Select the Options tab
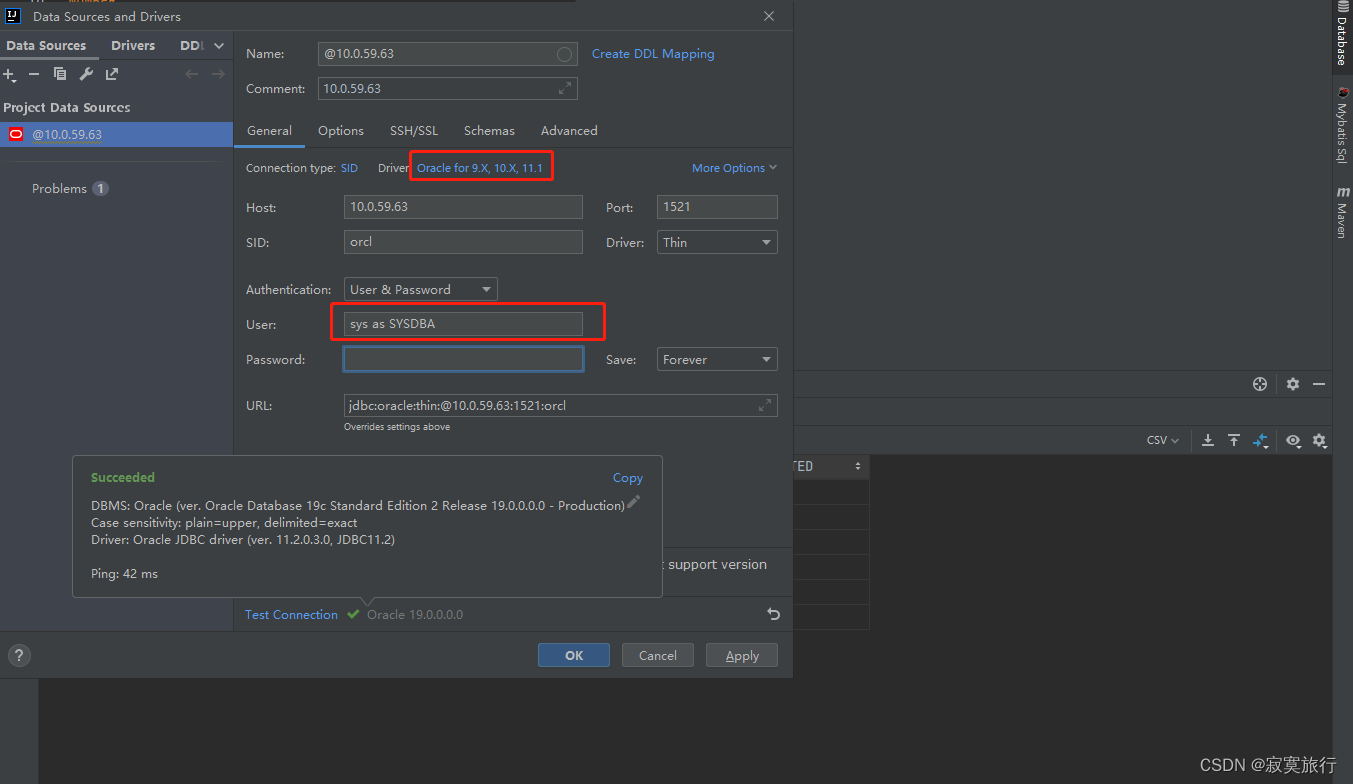This screenshot has width=1353, height=784. point(341,130)
